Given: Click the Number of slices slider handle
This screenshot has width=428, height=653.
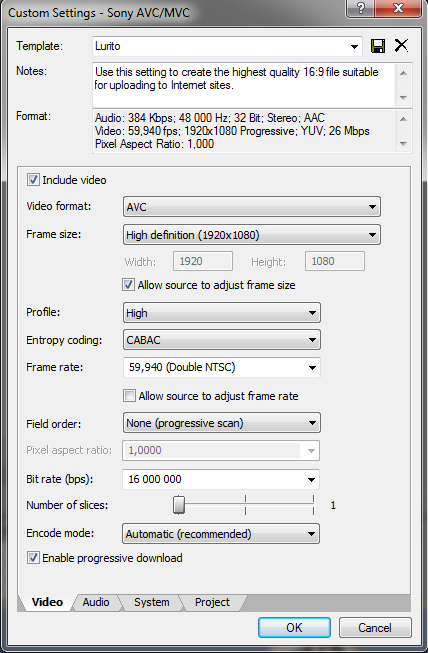Looking at the screenshot, I should tap(179, 505).
